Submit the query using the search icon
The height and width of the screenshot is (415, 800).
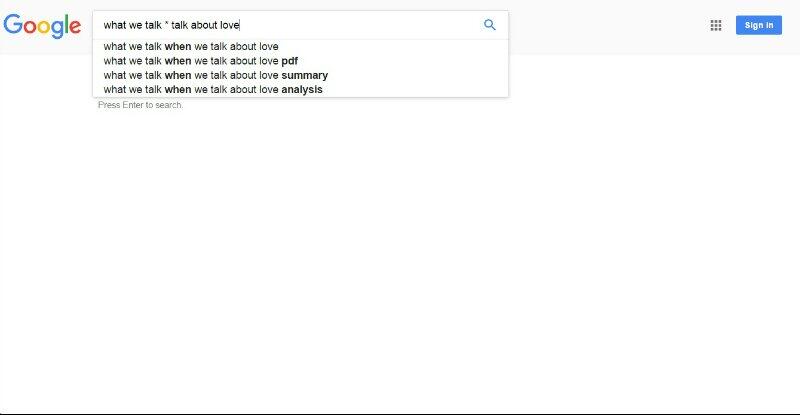pos(489,25)
